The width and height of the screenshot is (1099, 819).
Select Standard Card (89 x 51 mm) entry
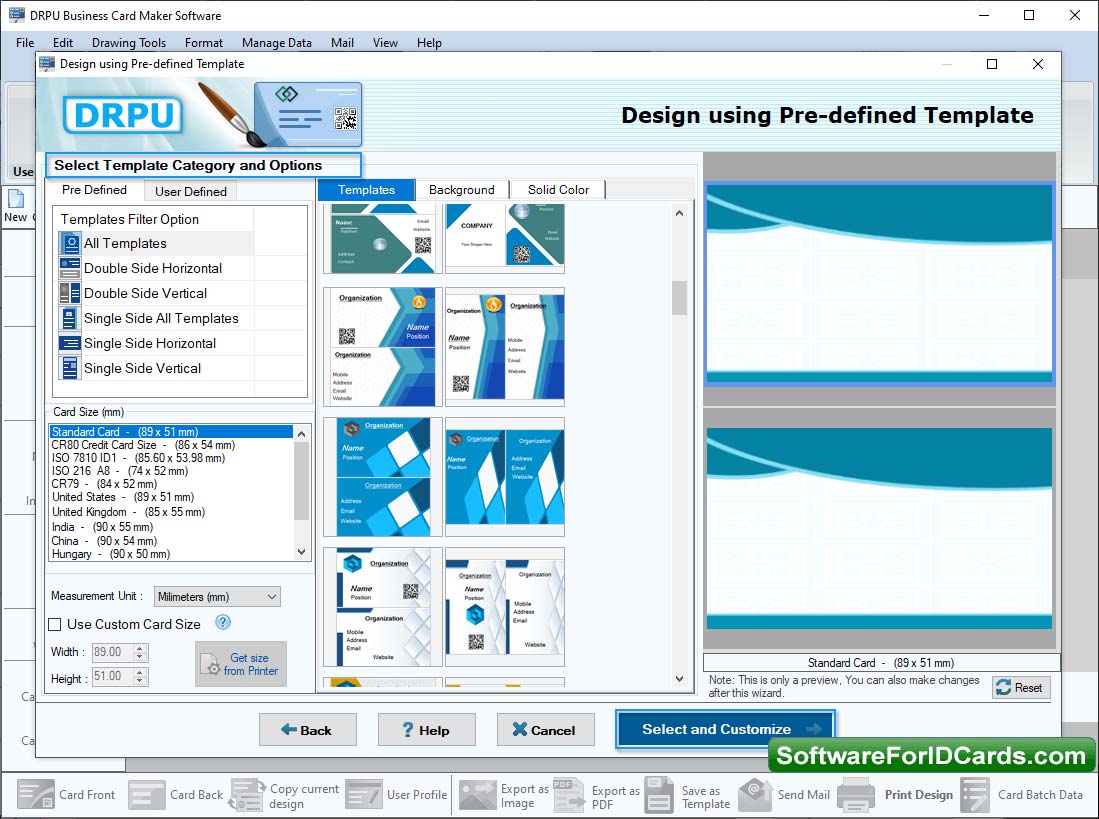point(171,432)
